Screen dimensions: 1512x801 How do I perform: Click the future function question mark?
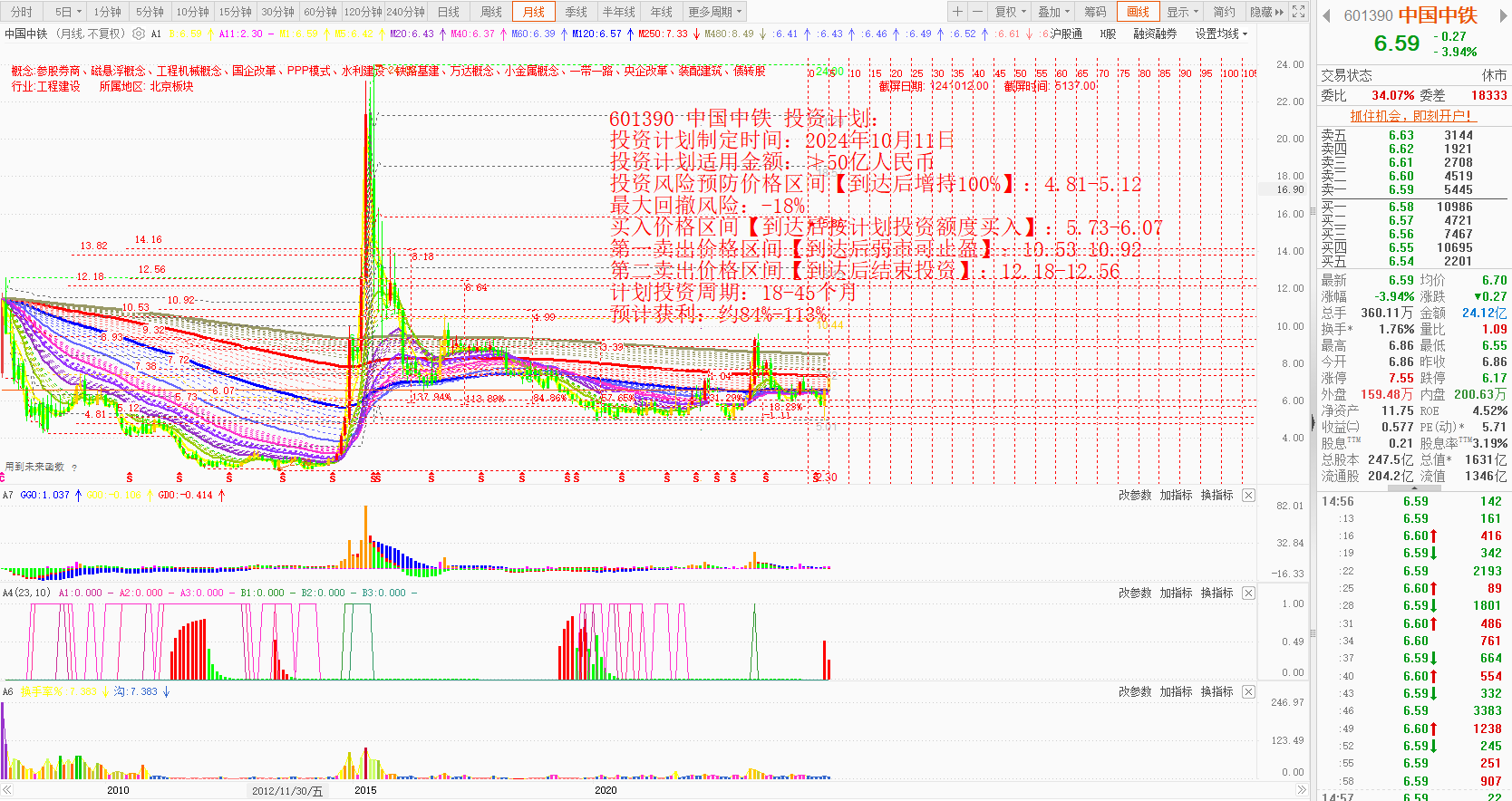click(x=74, y=468)
